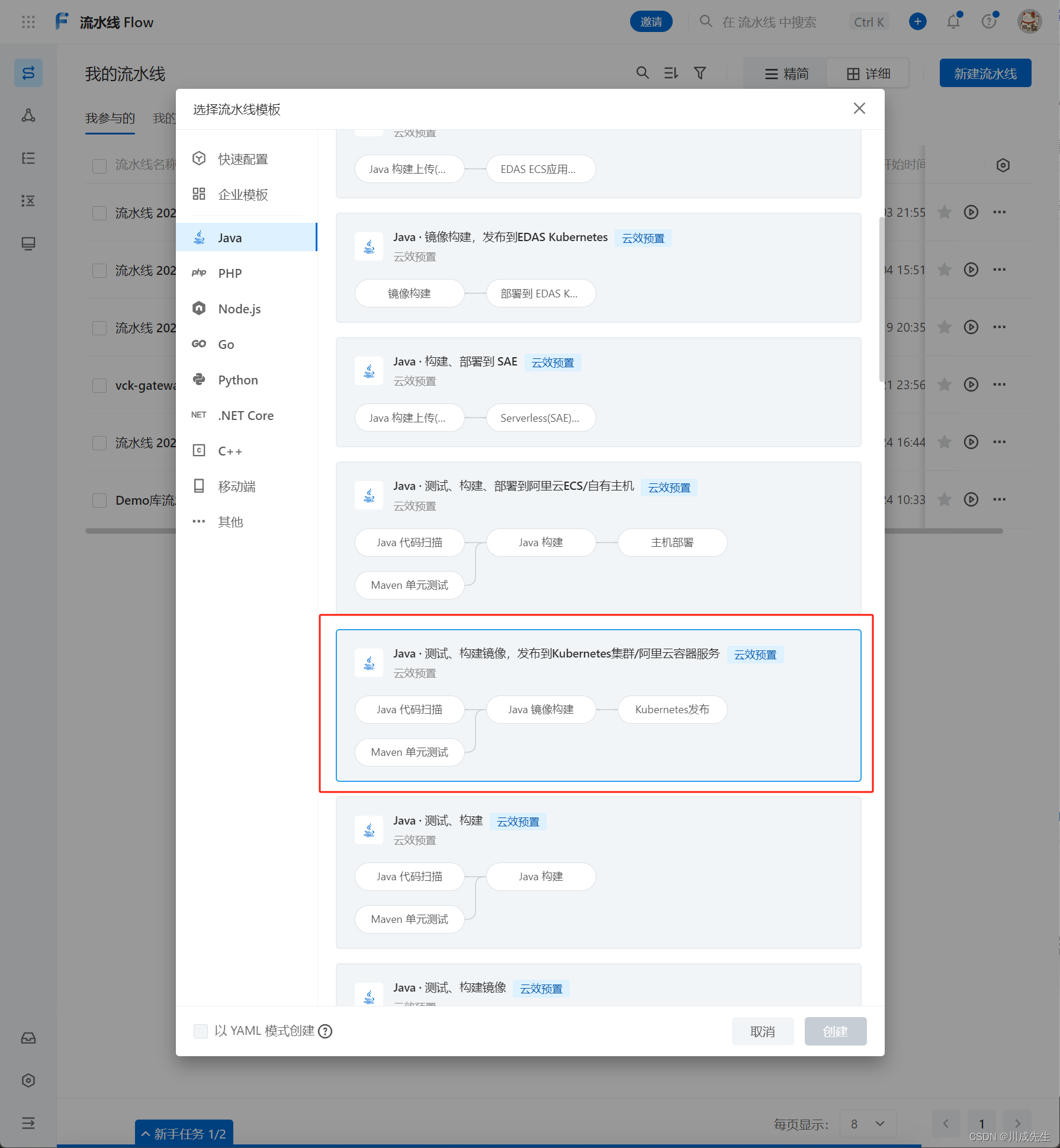Run the pipeline dated 15:51

pyautogui.click(x=971, y=270)
